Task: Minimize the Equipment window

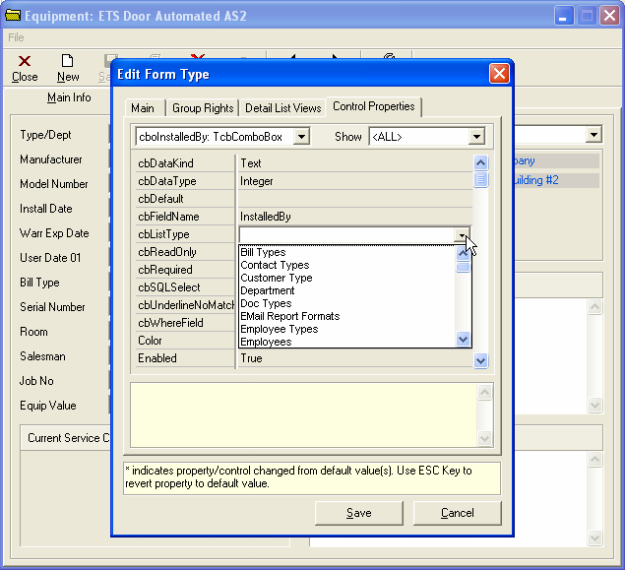Action: [x=564, y=16]
